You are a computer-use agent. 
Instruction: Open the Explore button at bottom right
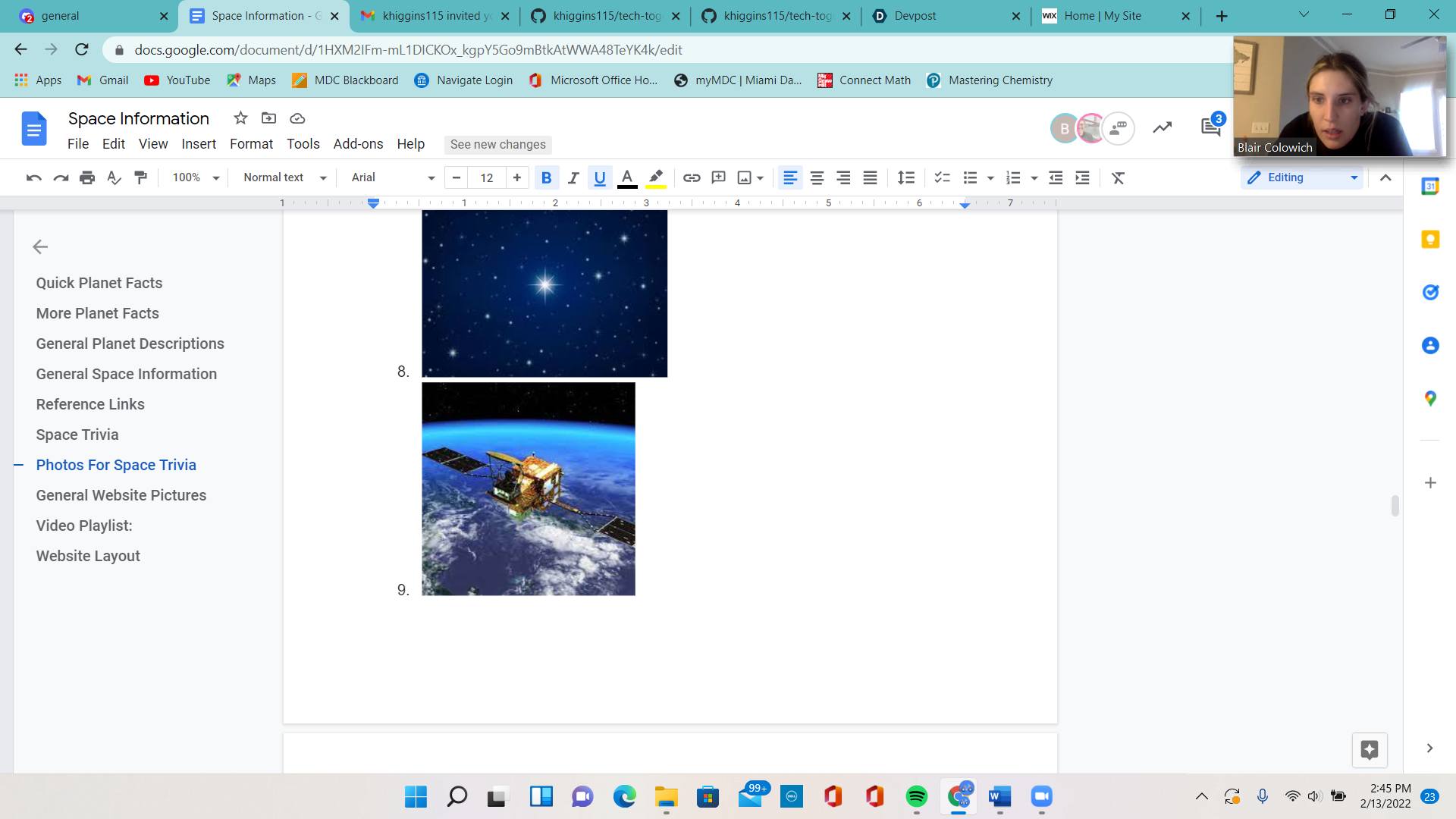pyautogui.click(x=1369, y=750)
